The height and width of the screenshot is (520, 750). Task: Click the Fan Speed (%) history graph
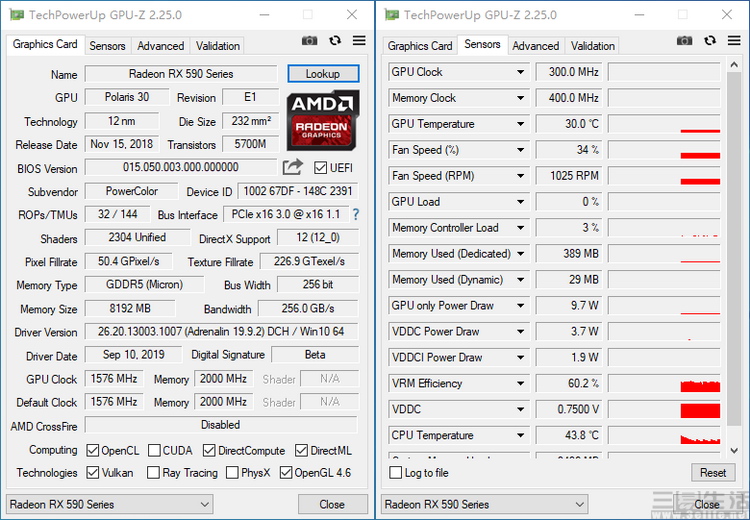664,150
